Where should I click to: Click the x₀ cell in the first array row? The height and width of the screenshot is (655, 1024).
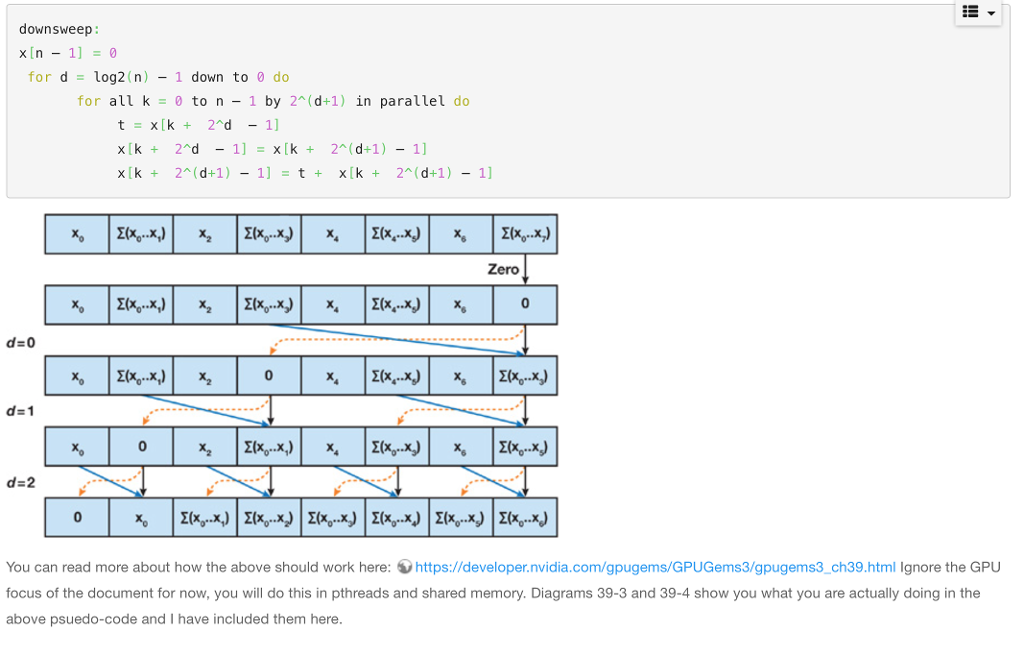click(76, 233)
